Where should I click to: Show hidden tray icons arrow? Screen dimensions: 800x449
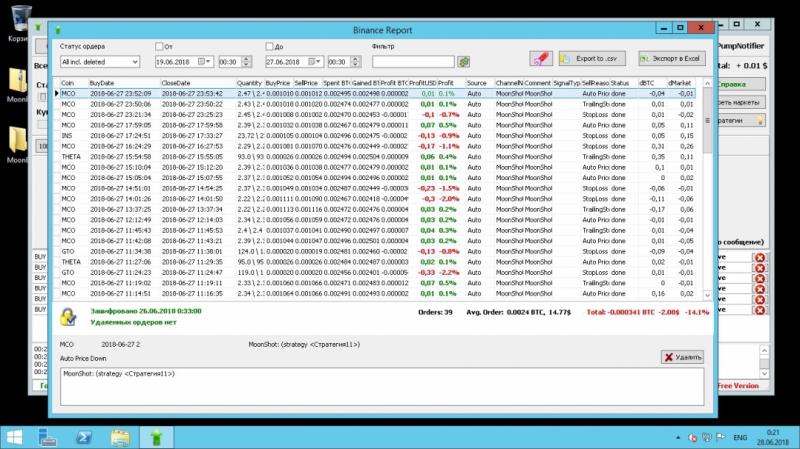point(678,438)
